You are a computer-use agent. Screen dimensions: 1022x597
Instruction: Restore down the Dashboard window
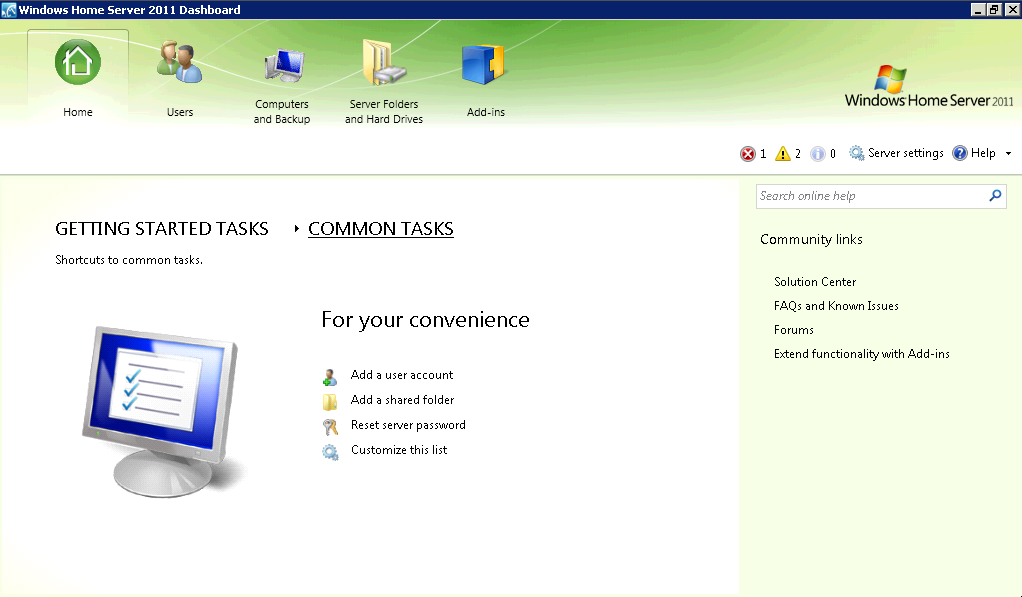pos(993,10)
